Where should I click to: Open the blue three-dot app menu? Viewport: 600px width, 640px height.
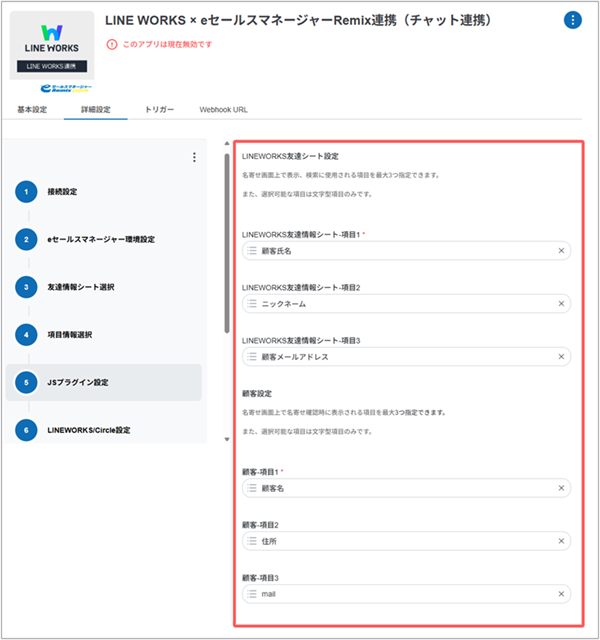tap(572, 20)
